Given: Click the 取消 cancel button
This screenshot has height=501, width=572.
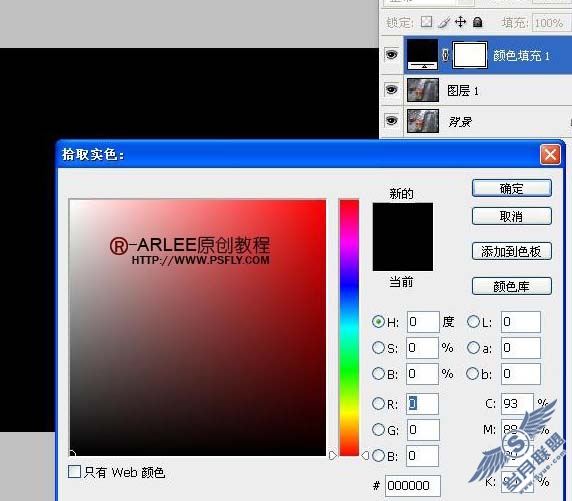Looking at the screenshot, I should pos(511,216).
